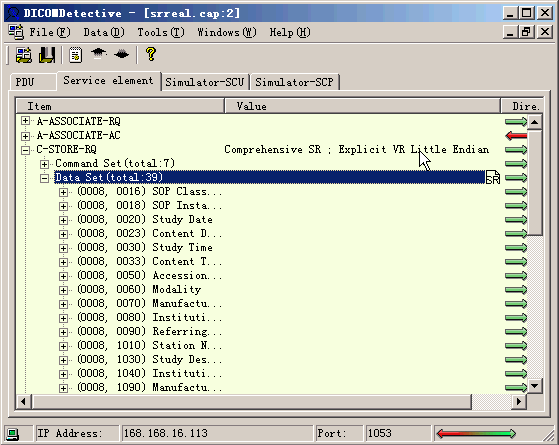Switch to the PDU tab
The width and height of the screenshot is (559, 445).
pyautogui.click(x=33, y=82)
